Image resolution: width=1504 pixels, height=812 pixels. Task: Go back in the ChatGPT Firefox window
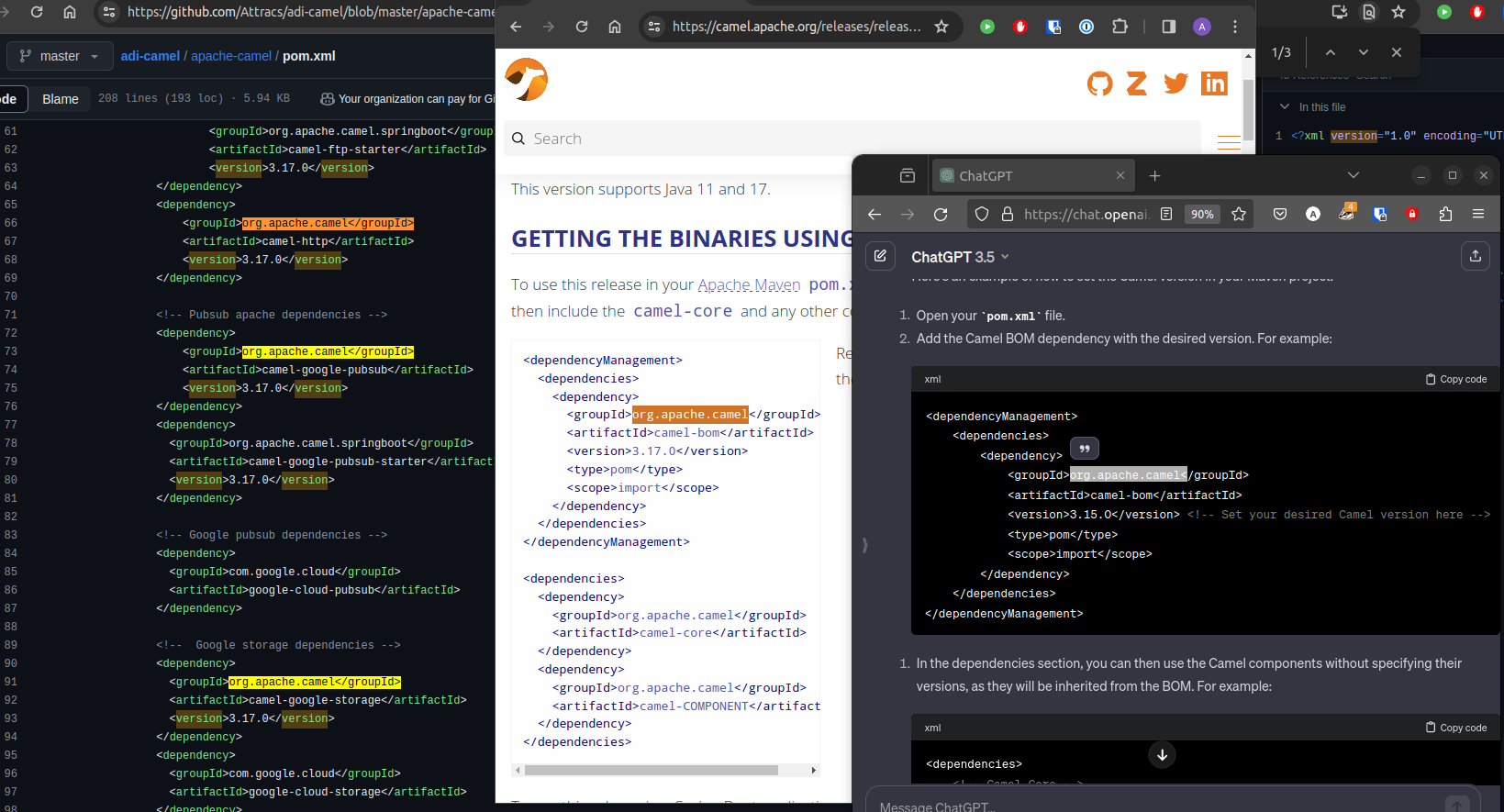(875, 214)
